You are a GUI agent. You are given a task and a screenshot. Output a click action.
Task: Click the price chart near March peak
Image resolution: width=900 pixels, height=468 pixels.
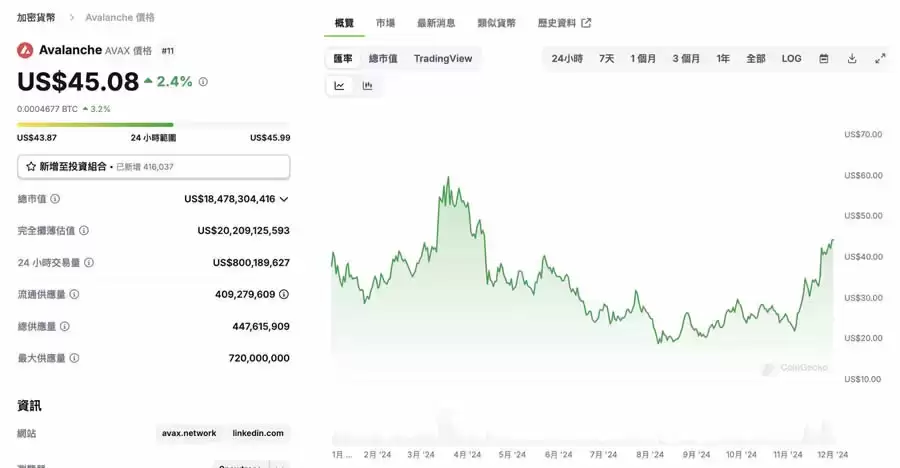(x=448, y=184)
